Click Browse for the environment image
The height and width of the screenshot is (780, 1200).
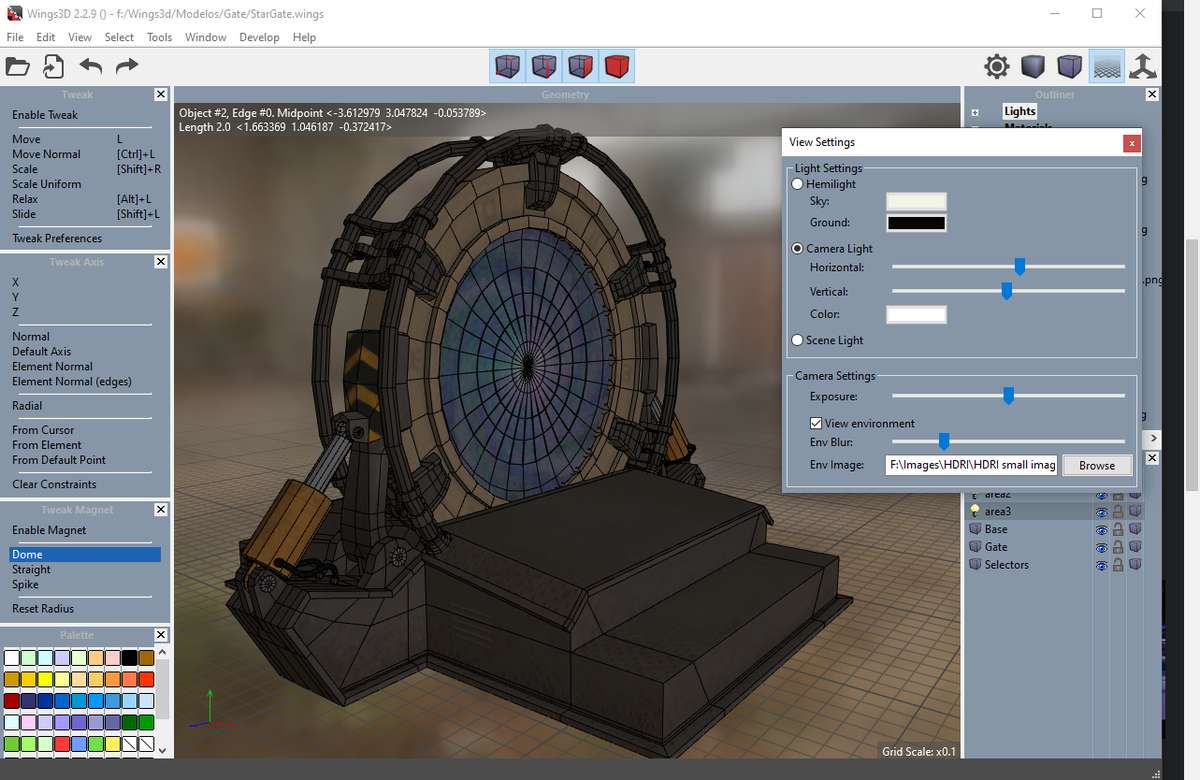coord(1097,465)
